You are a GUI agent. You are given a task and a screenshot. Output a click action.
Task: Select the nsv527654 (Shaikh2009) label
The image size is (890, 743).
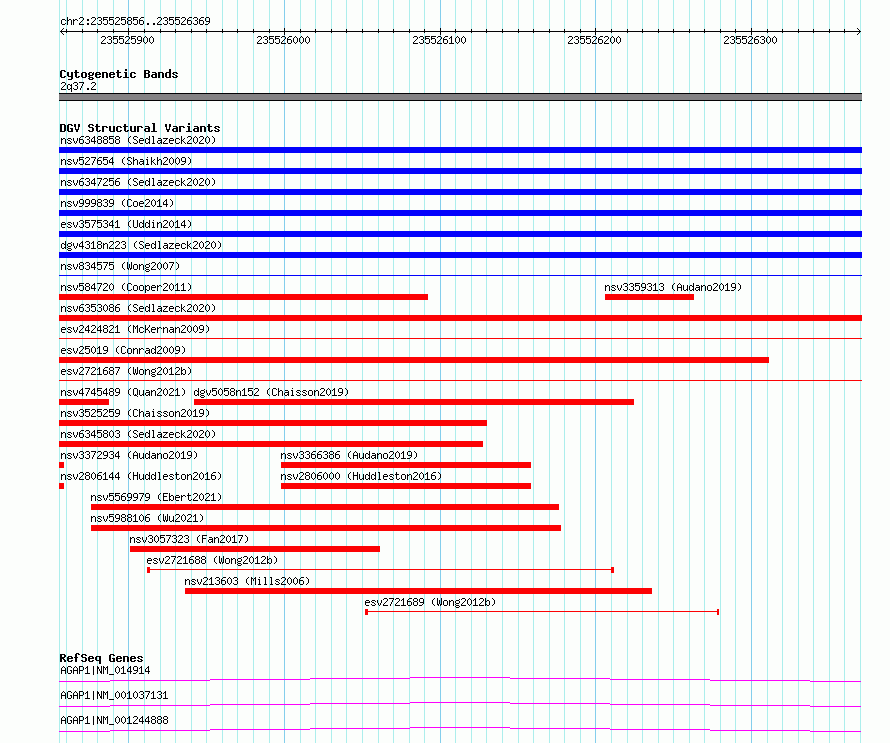(x=126, y=161)
